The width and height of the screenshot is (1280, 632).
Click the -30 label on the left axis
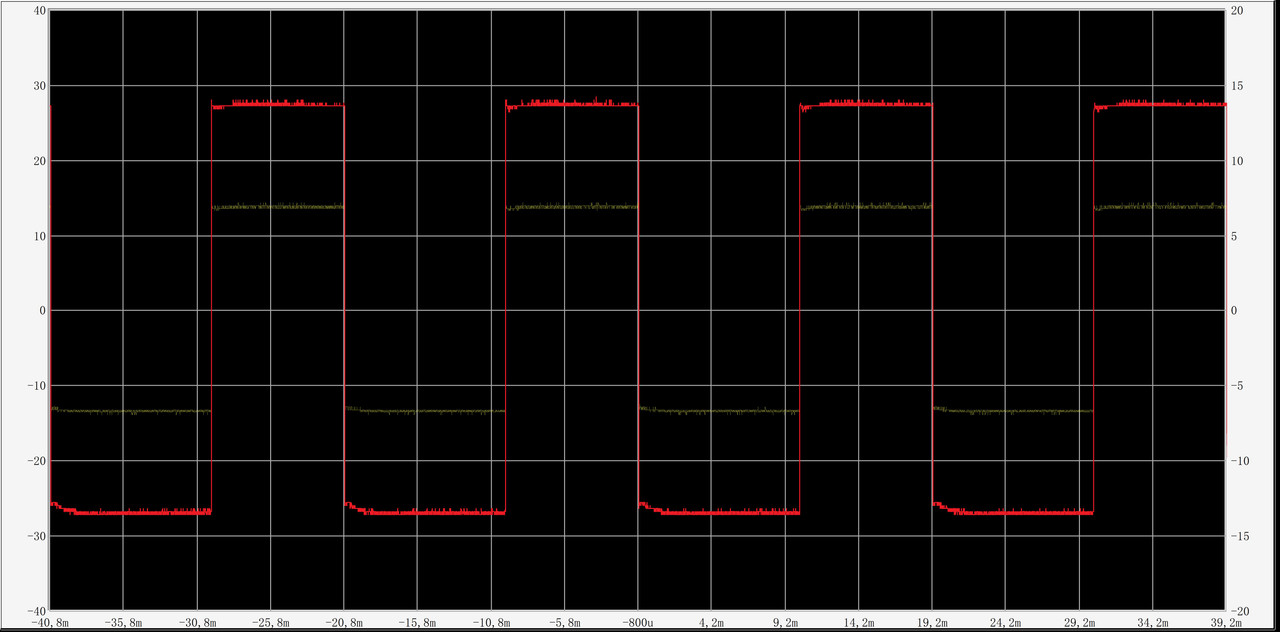tap(35, 535)
